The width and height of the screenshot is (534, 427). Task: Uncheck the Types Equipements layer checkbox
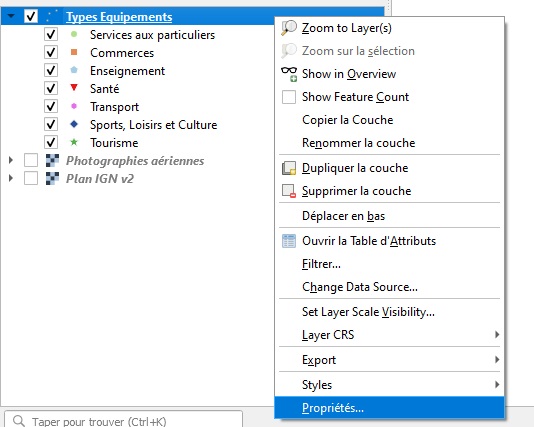[31, 16]
